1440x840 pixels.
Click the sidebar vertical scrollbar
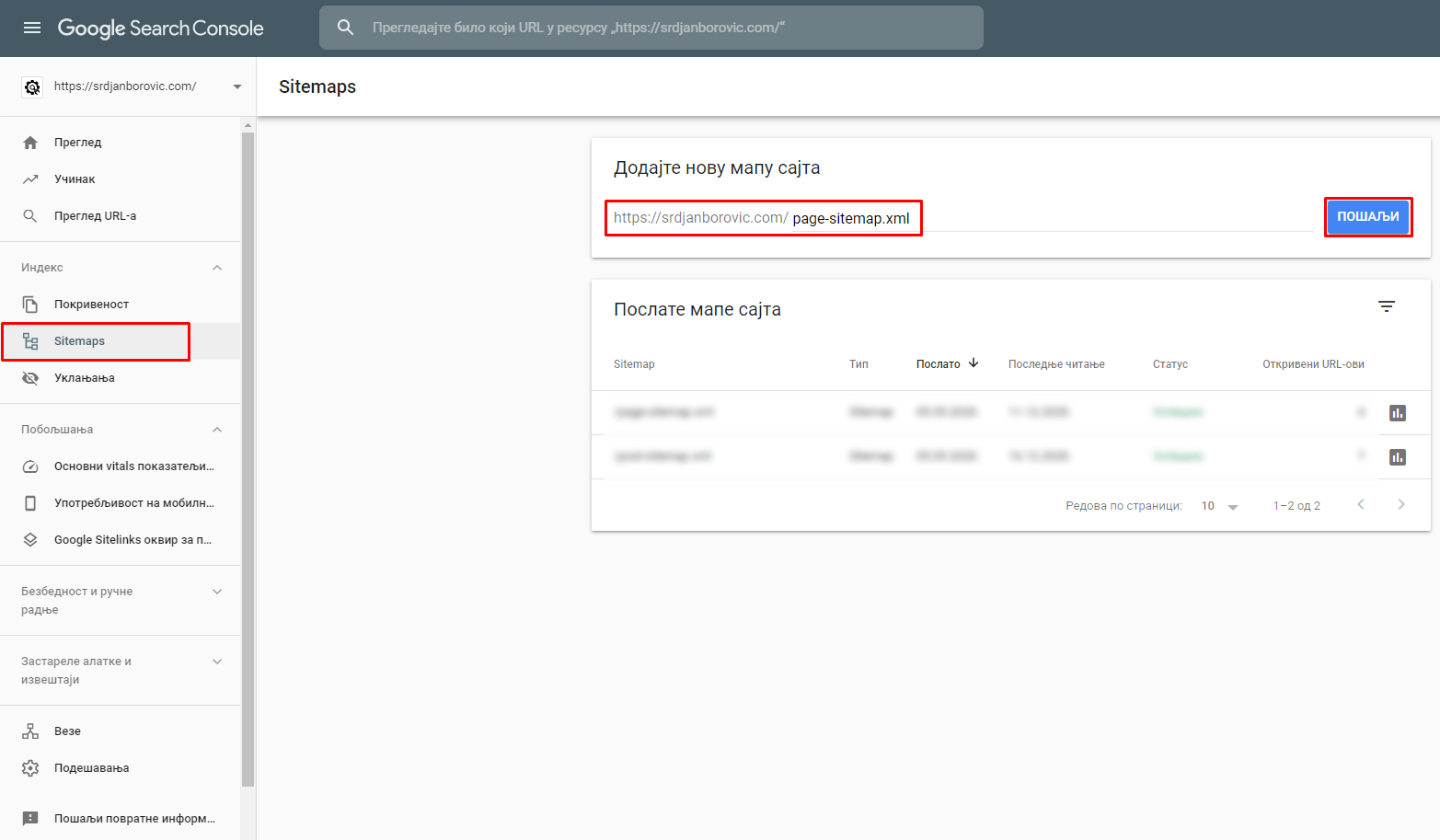point(248,460)
